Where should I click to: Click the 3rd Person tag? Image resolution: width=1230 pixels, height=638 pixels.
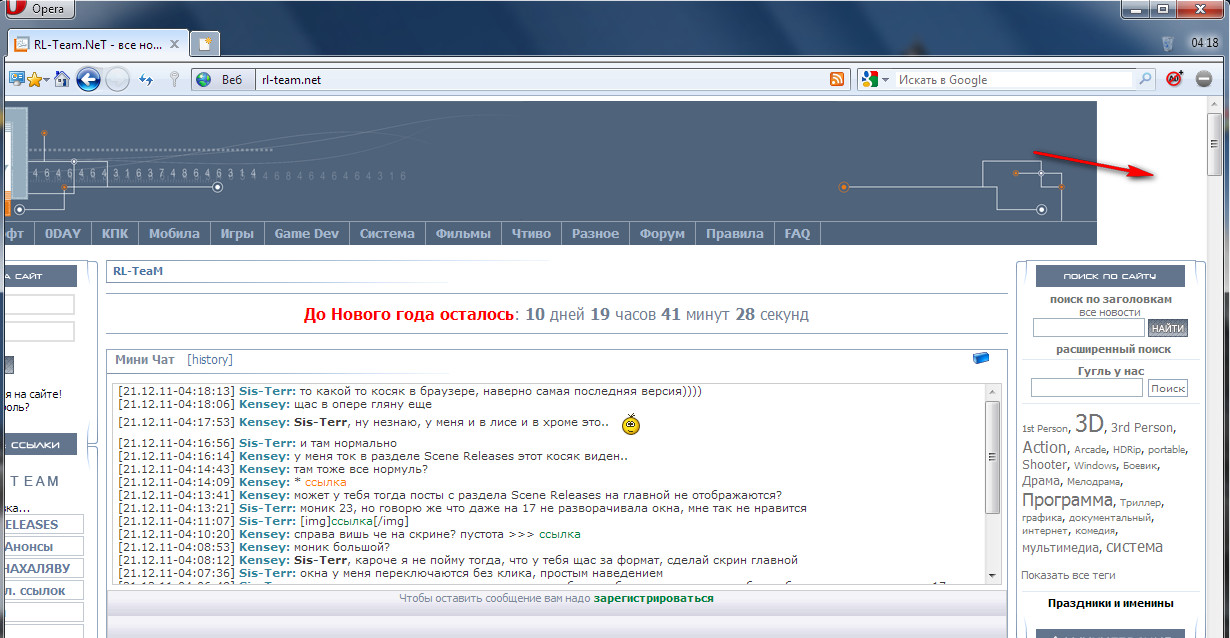coord(1143,427)
